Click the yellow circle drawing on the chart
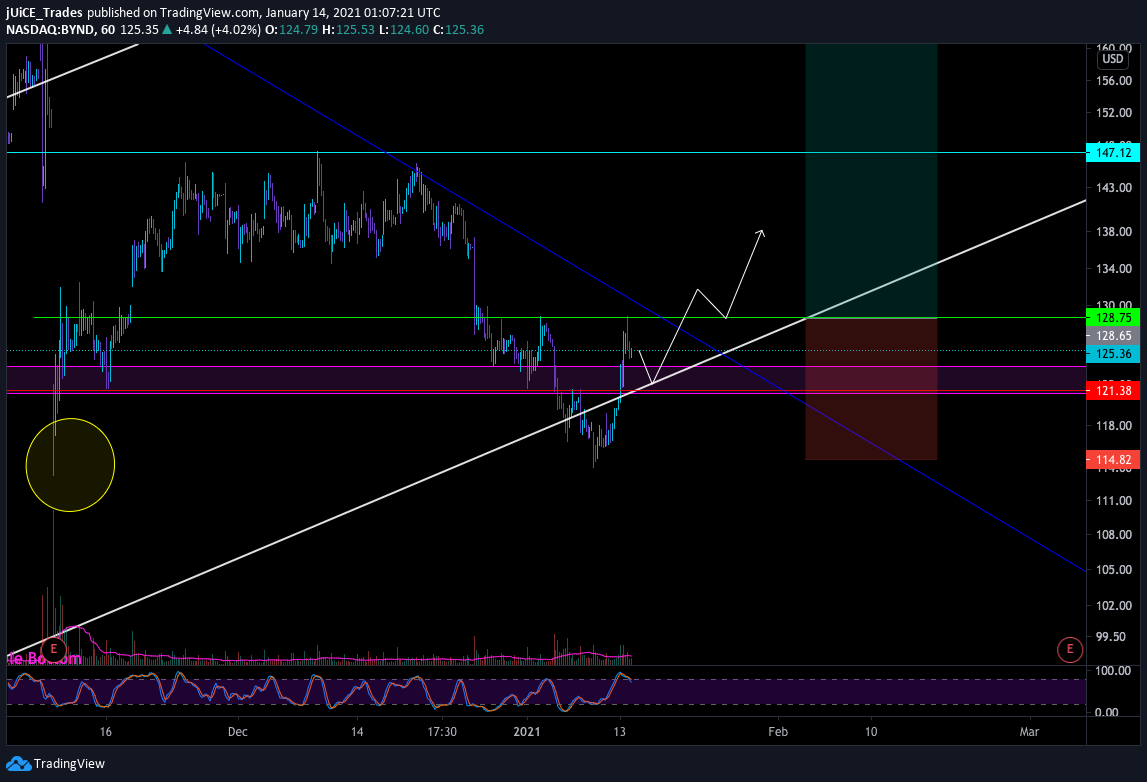The height and width of the screenshot is (782, 1147). tap(70, 465)
